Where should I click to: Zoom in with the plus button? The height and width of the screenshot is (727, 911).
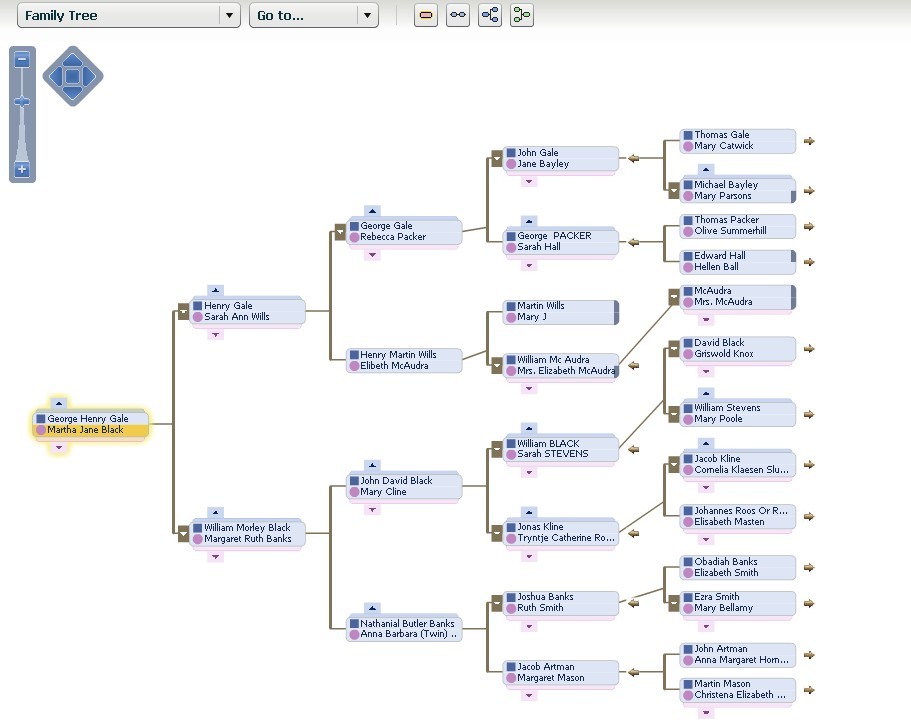pos(22,170)
